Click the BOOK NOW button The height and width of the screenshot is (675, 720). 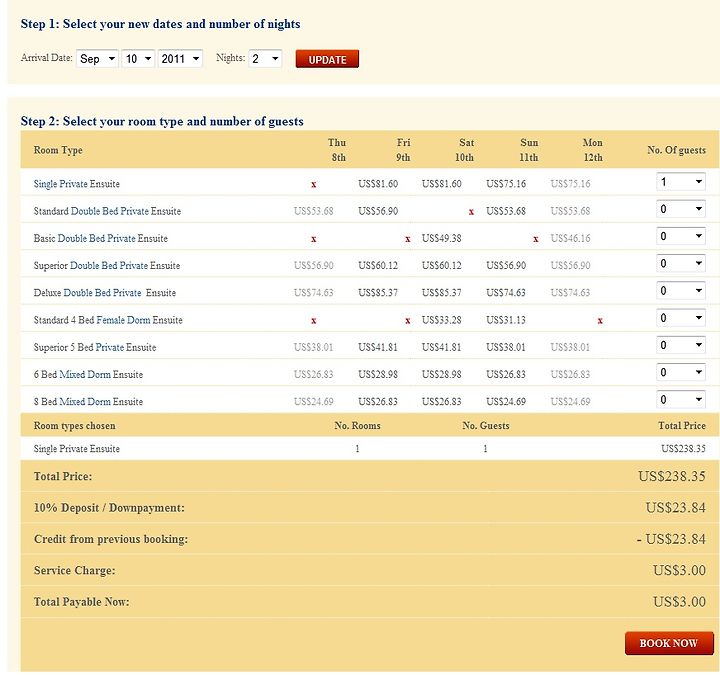(669, 643)
